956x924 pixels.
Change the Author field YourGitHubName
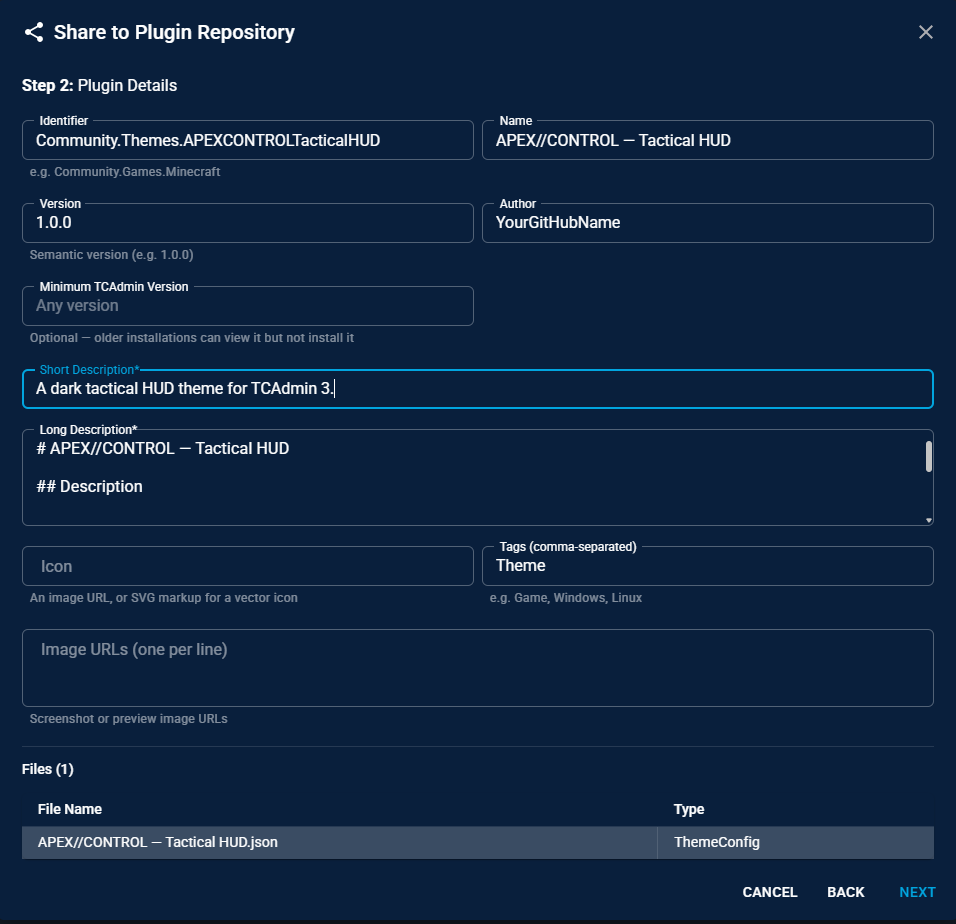point(707,223)
